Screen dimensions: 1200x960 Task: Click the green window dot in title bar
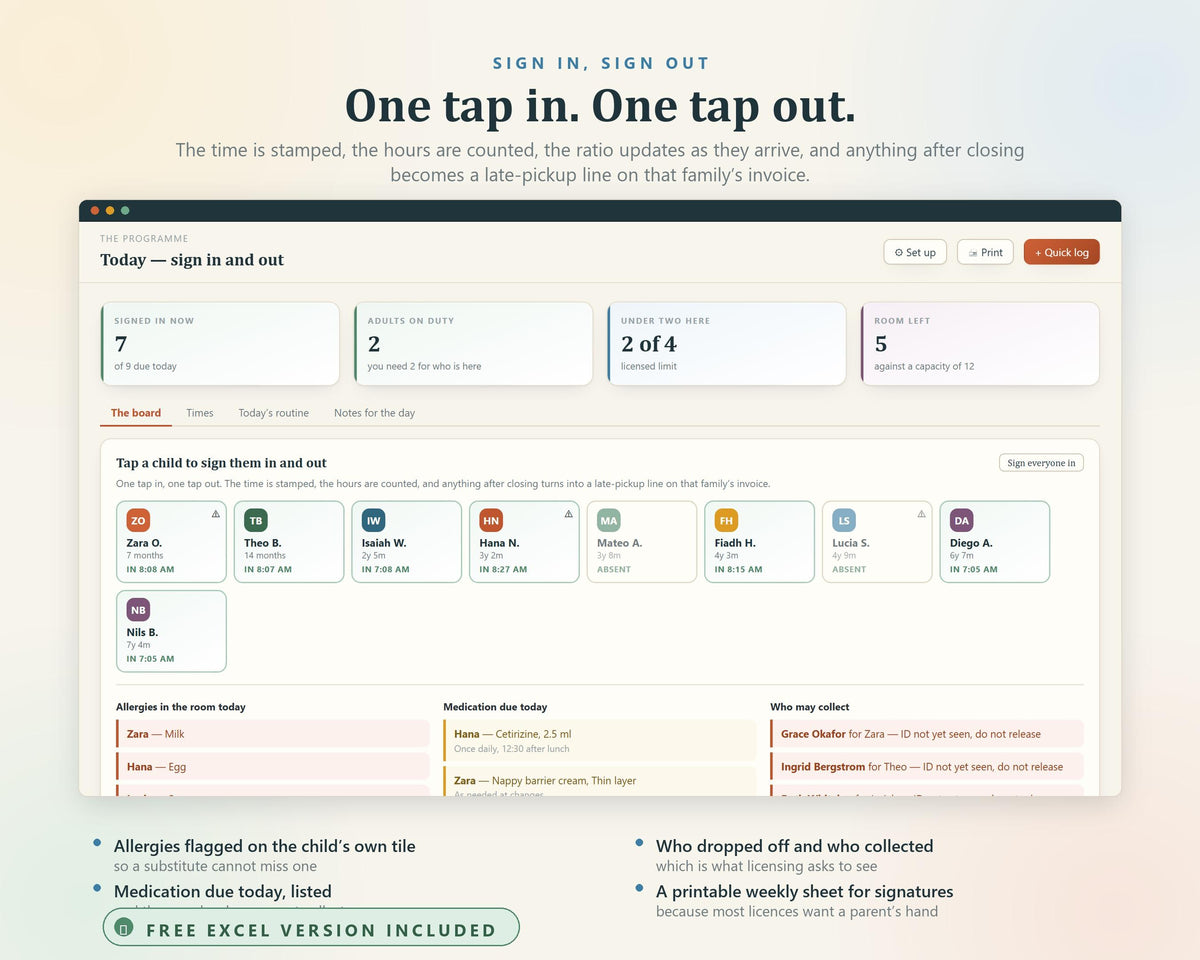click(125, 210)
